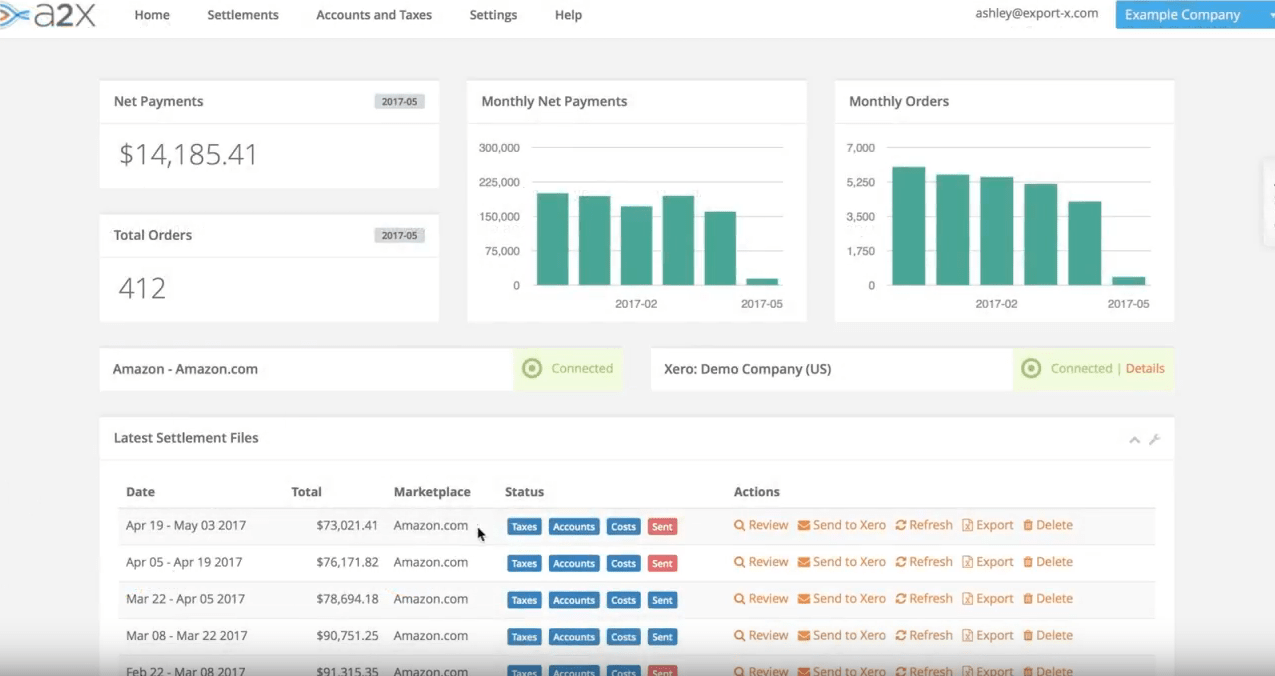
Task: Delete the Apr 19 - May 03 settlement
Action: [x=1048, y=525]
